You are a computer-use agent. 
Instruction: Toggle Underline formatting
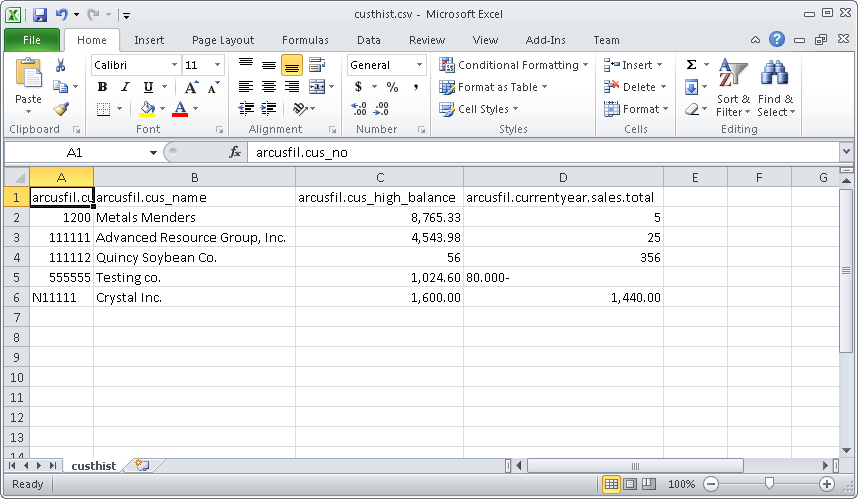click(148, 87)
